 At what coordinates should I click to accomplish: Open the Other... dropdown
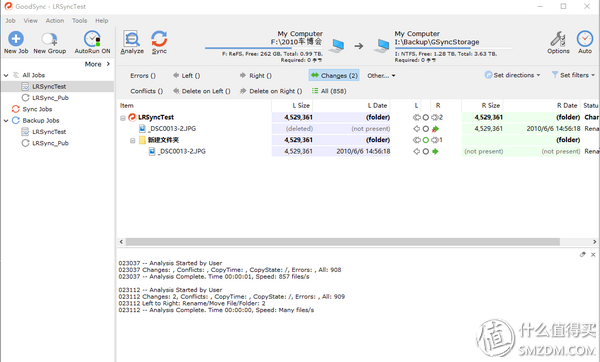pos(381,76)
